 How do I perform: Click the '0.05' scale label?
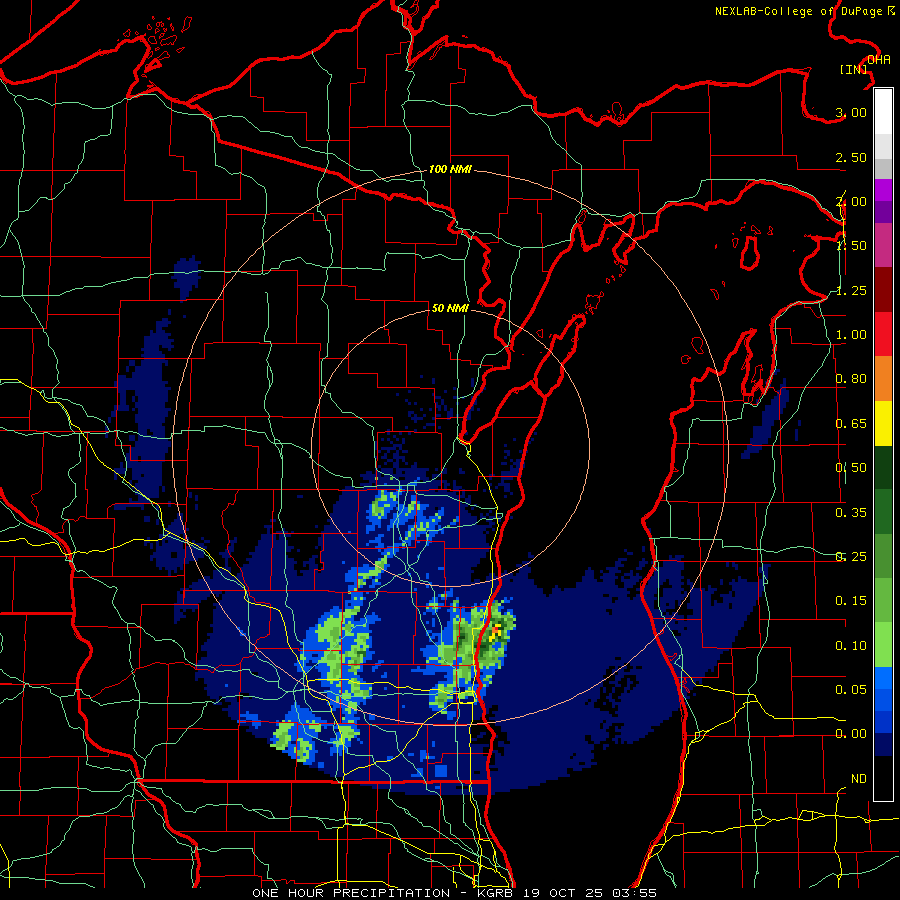(851, 690)
